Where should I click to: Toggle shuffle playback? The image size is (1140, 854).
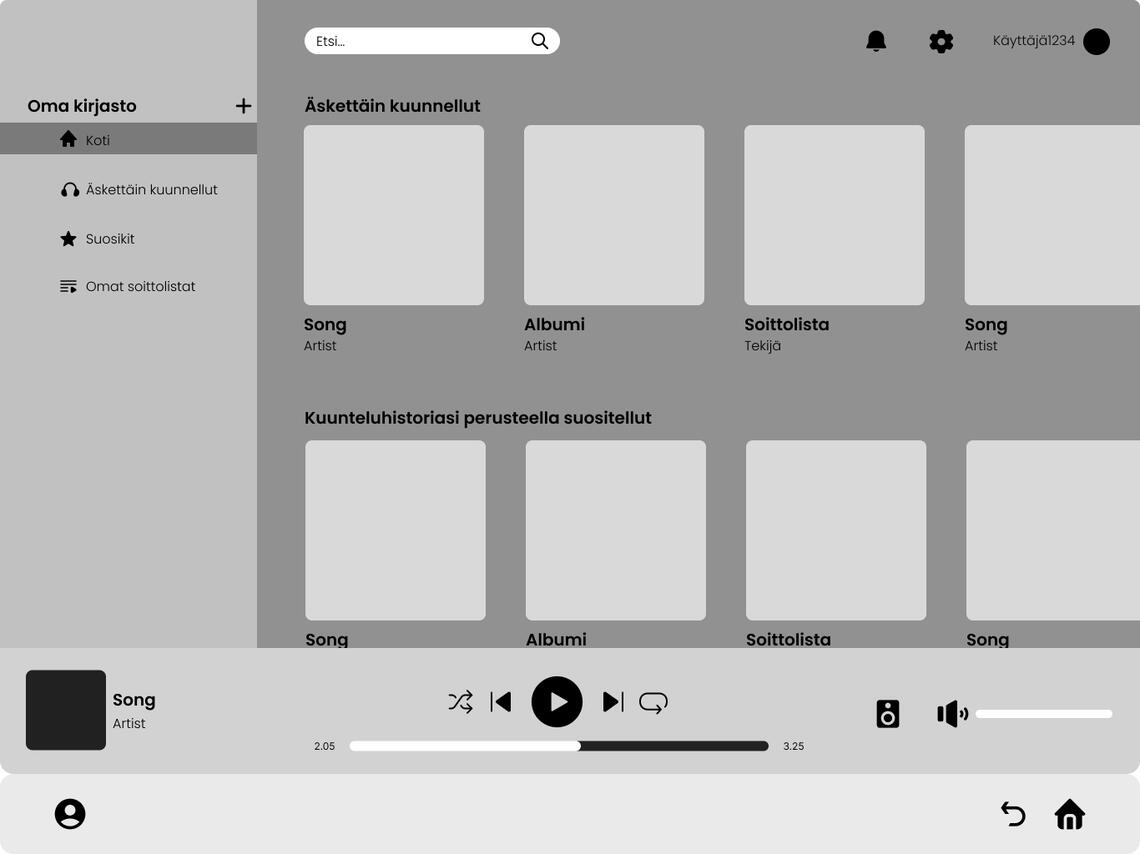pyautogui.click(x=460, y=701)
